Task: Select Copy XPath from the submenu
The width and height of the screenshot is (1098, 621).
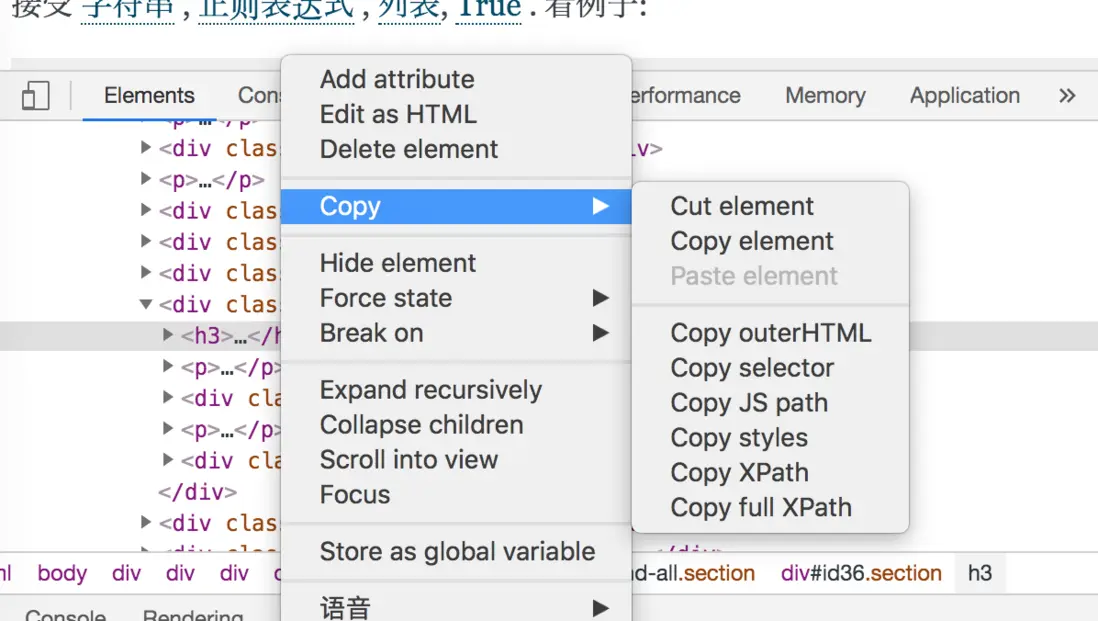Action: point(739,473)
